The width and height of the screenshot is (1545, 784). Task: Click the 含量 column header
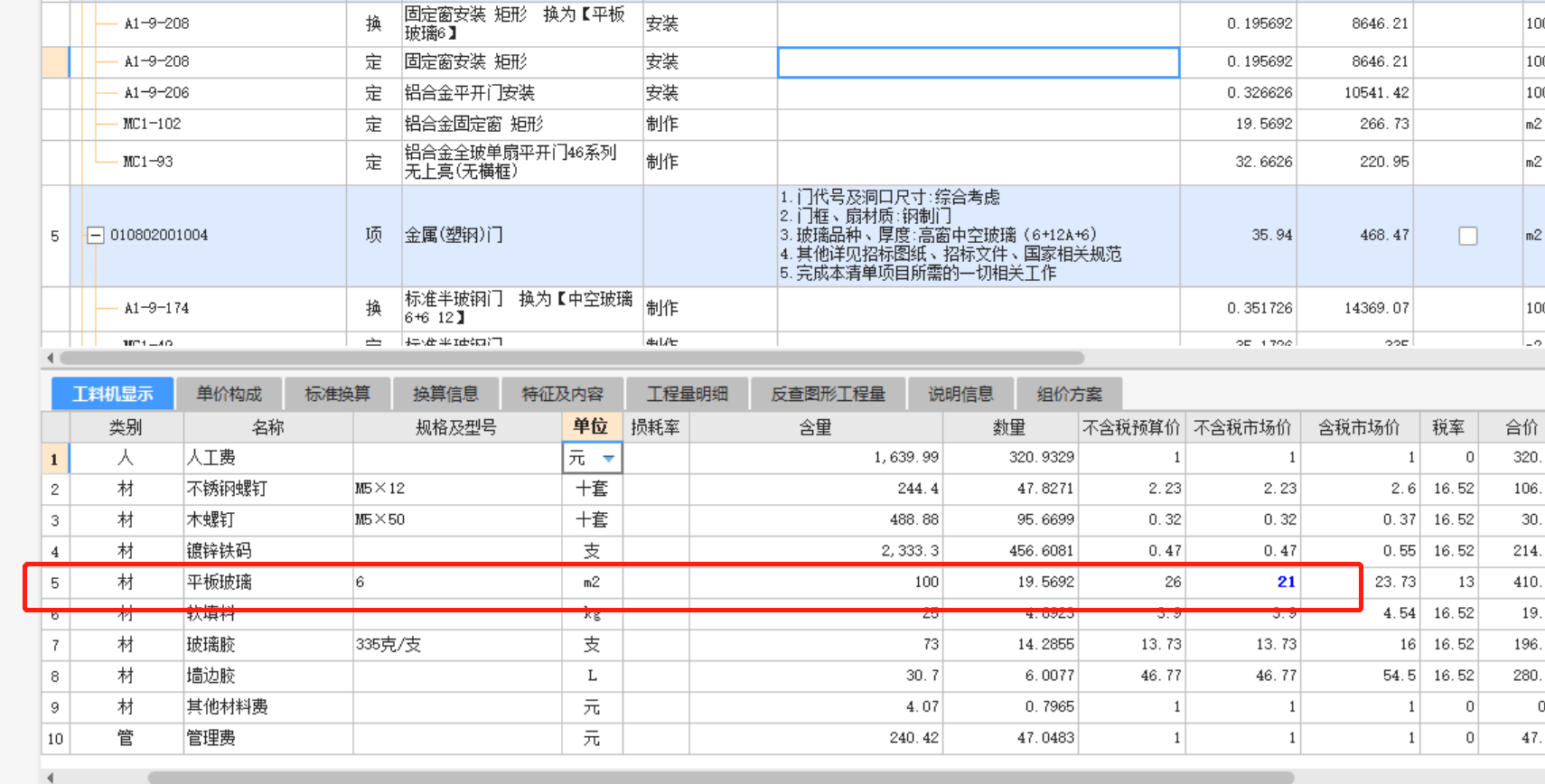pos(815,427)
